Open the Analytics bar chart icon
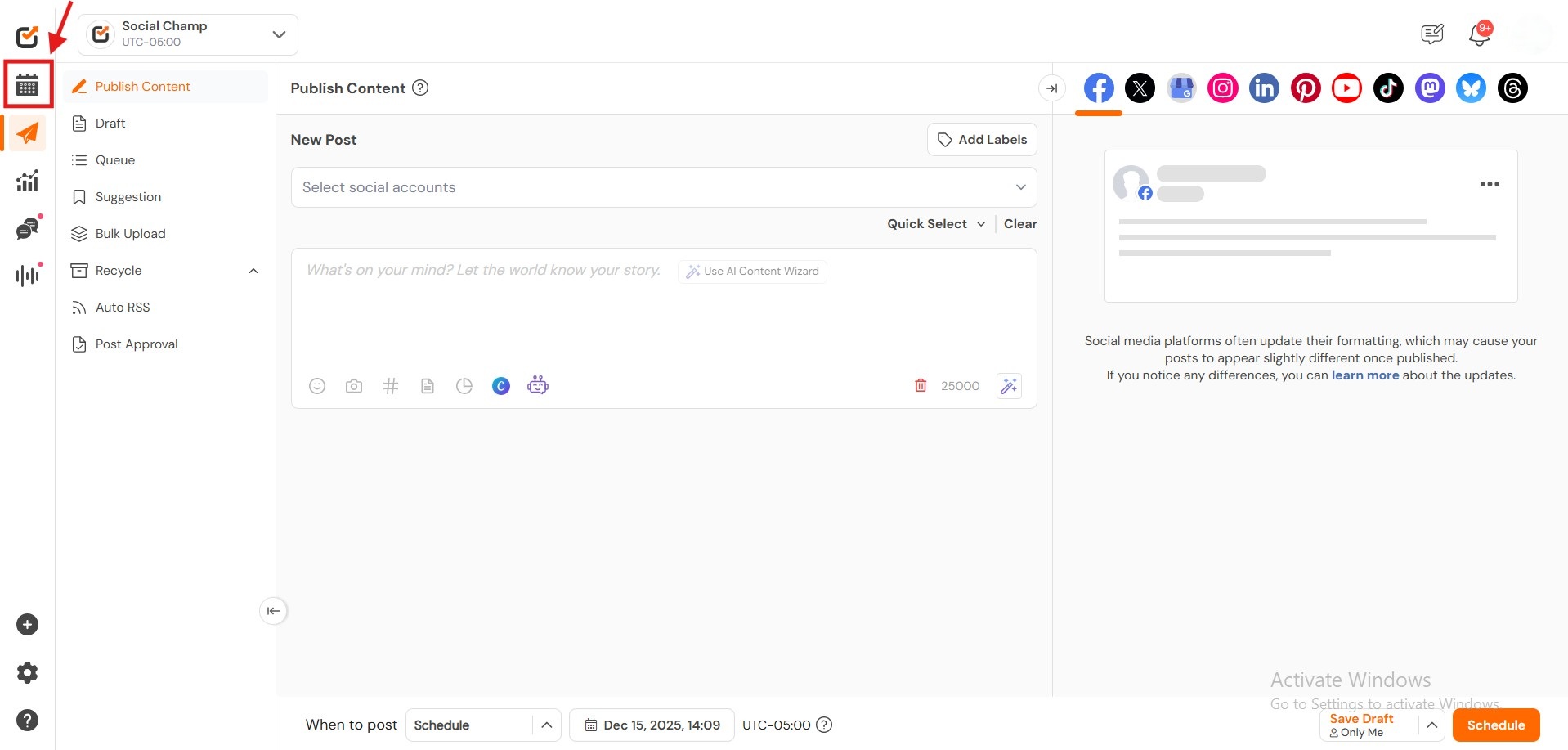This screenshot has width=1568, height=750. (x=28, y=181)
